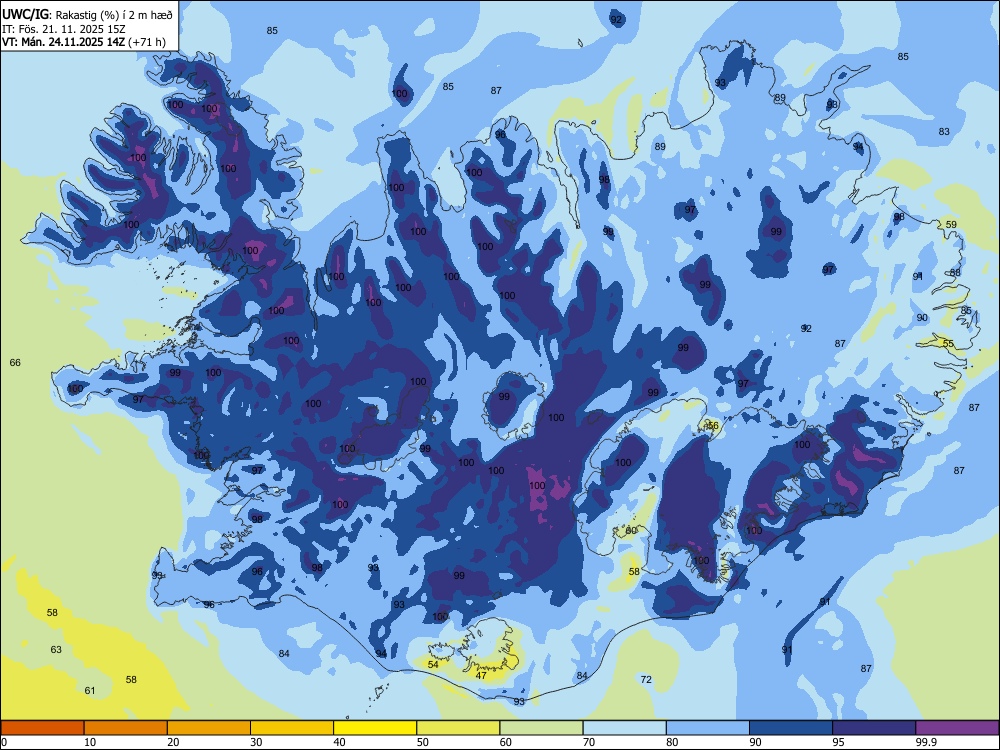
Task: Click the 'UWC/IG: Rakastig (%) í 2 m hæð' title
Action: [87, 15]
